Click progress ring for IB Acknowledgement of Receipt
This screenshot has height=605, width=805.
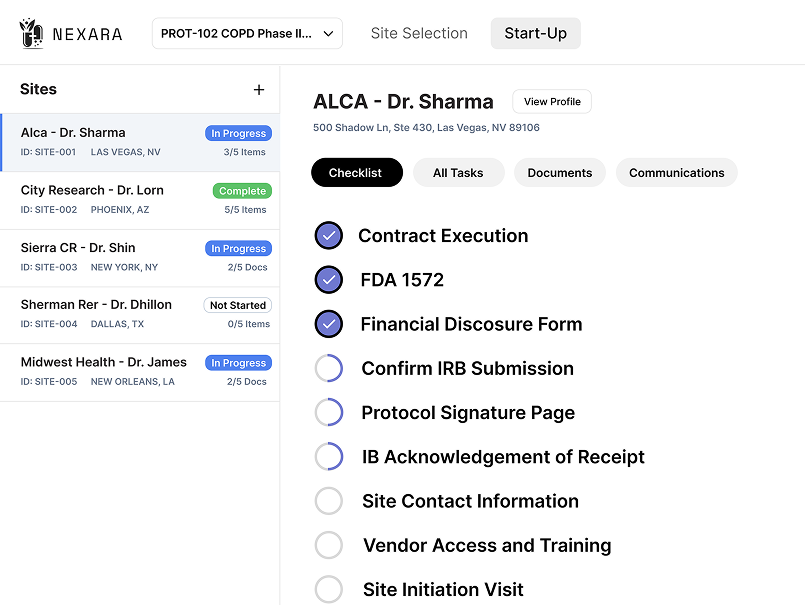coord(329,457)
